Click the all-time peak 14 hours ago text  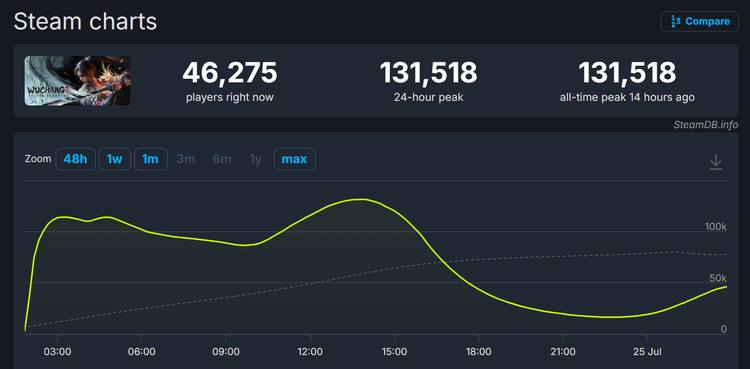click(627, 98)
